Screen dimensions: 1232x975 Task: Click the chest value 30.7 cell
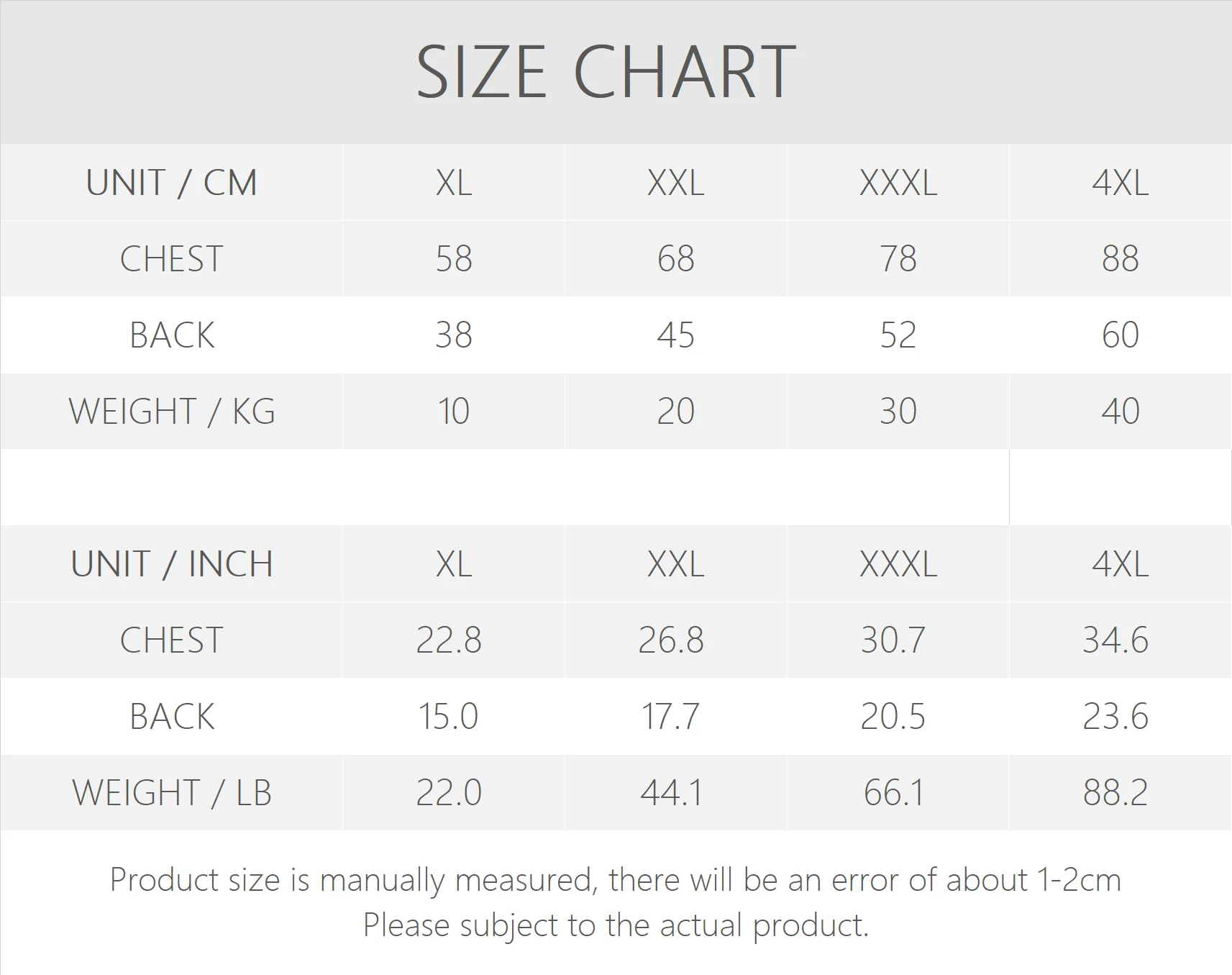(x=893, y=640)
